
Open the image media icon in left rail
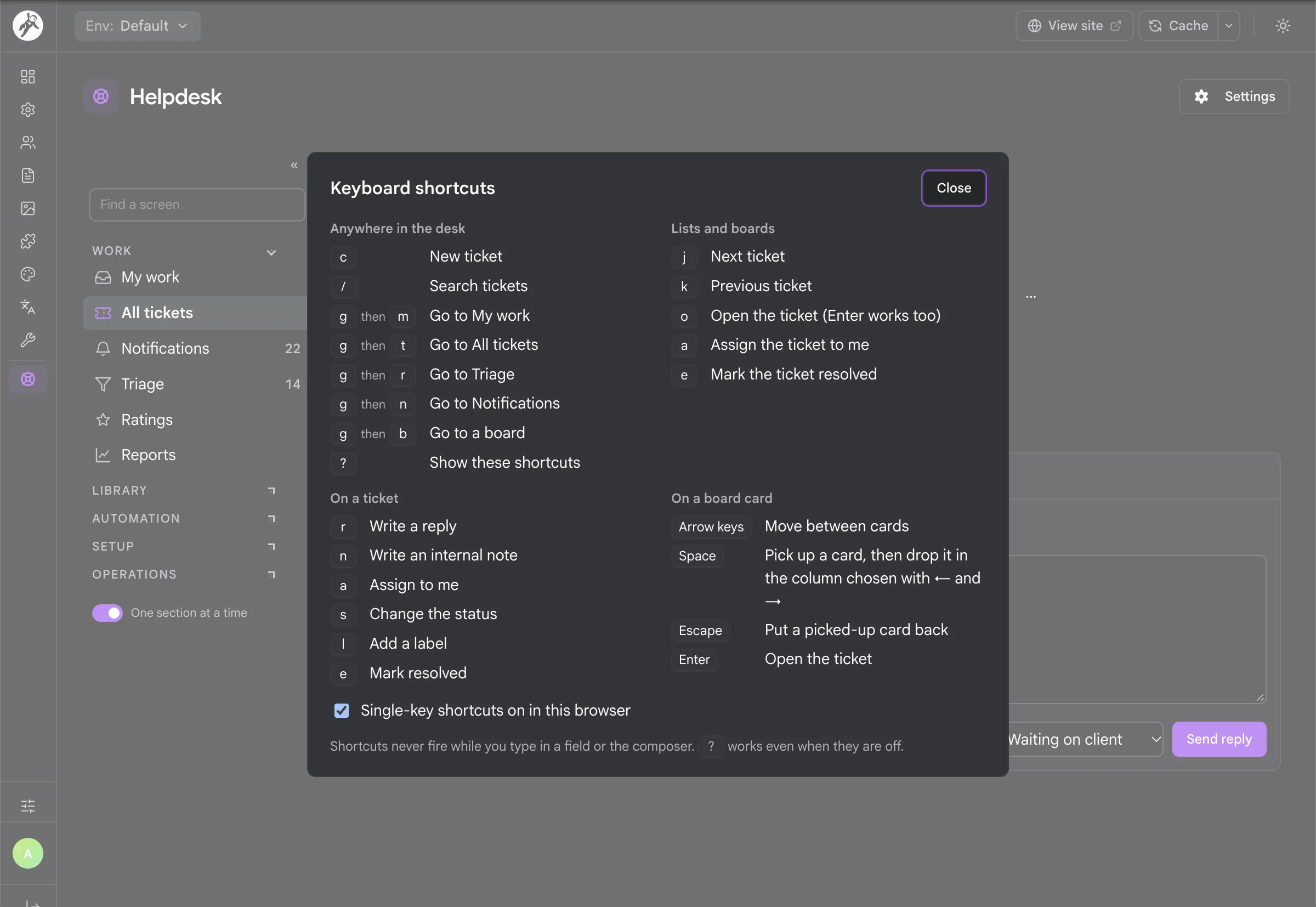(28, 208)
